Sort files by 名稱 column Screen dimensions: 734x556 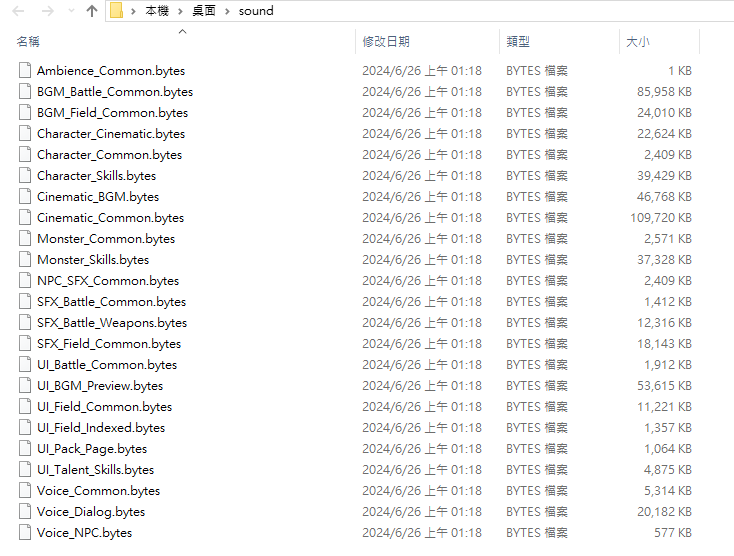(x=28, y=42)
